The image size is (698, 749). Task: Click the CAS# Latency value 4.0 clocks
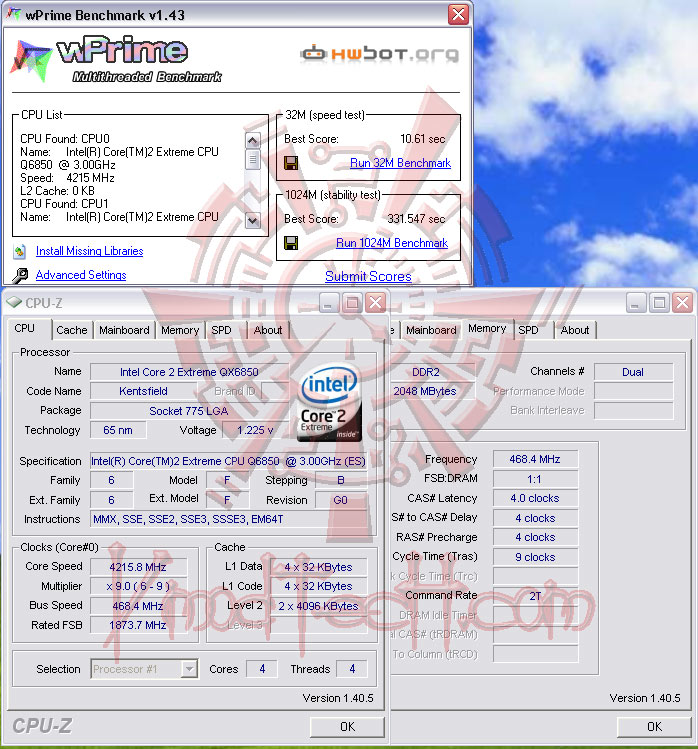[x=535, y=498]
